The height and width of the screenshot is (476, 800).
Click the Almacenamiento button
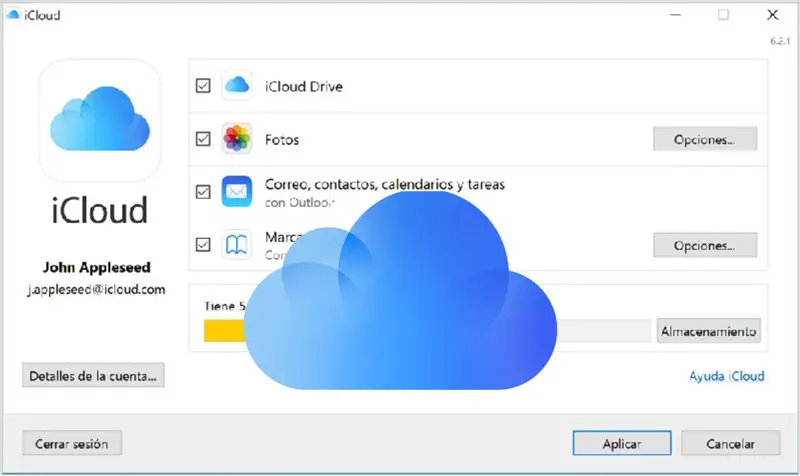tap(708, 331)
